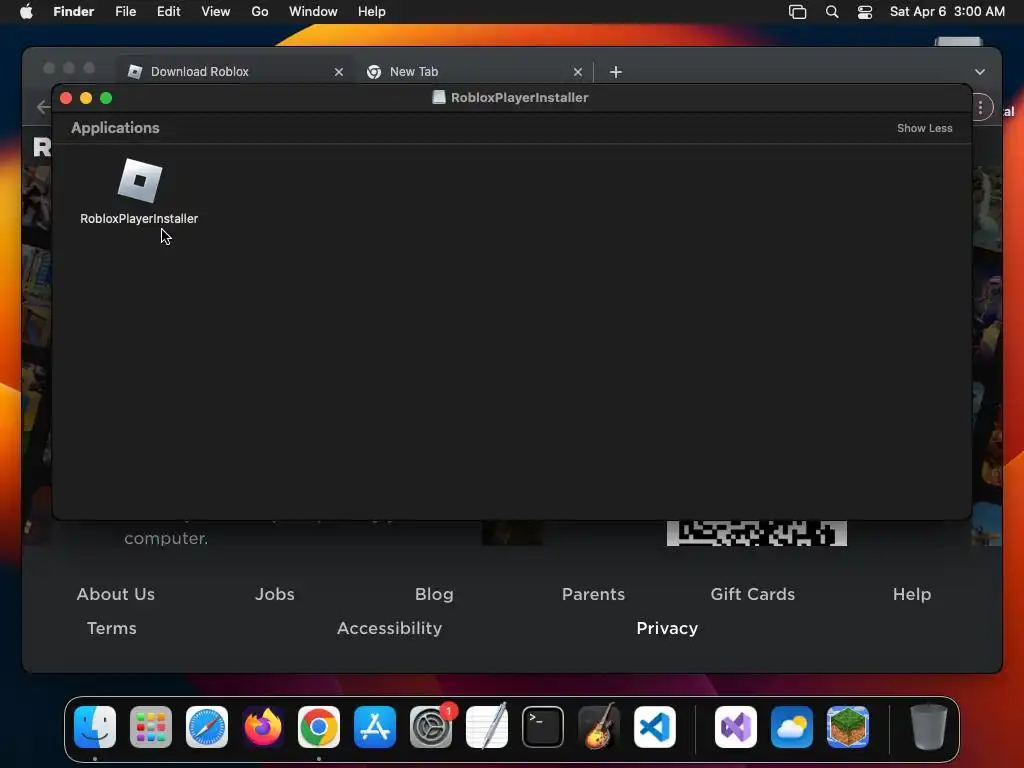Screen dimensions: 1024x768
Task: Maximize the RobloxPlayerInstaller window
Action: click(106, 98)
